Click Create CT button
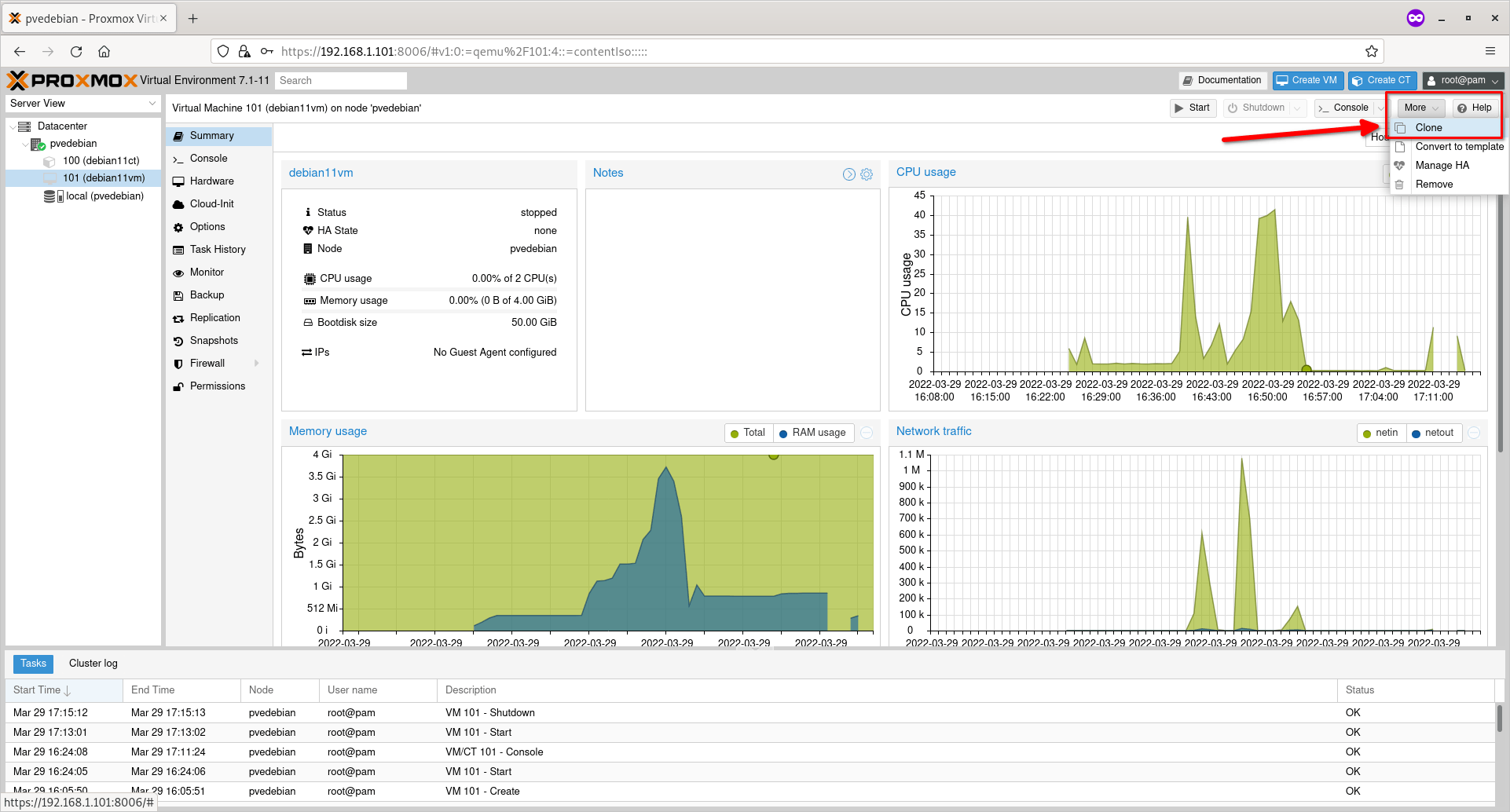Screen dimensions: 1510x812 coord(1382,81)
